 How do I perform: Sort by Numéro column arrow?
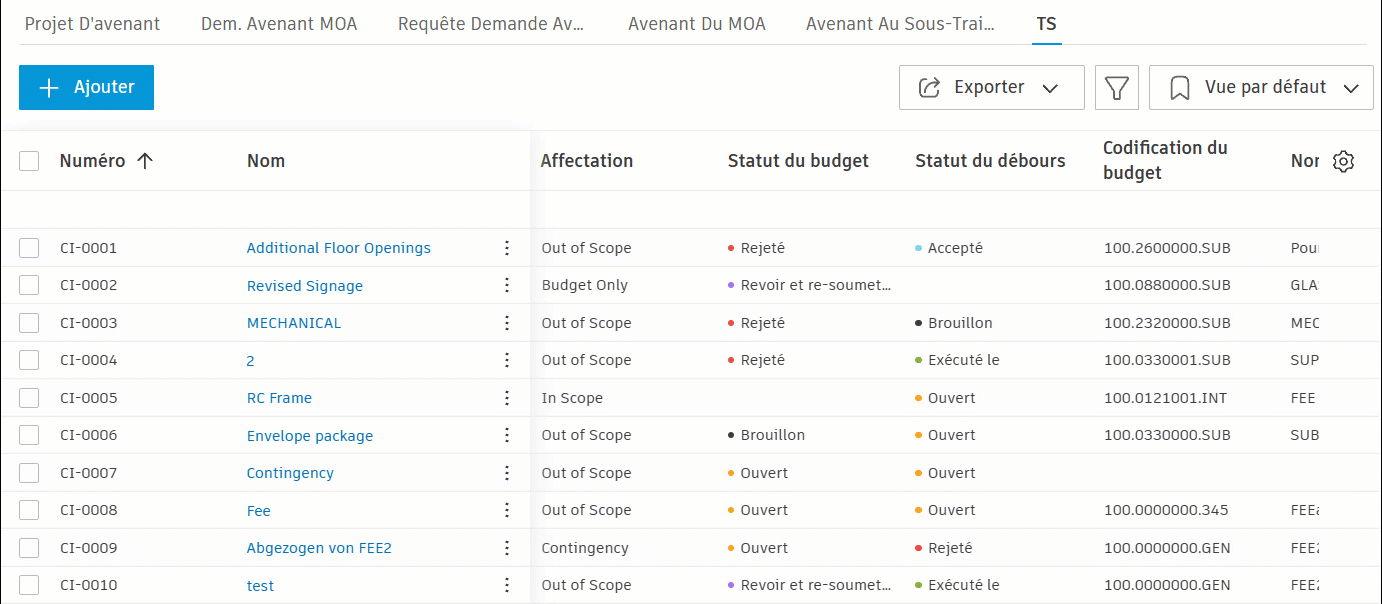pos(145,161)
